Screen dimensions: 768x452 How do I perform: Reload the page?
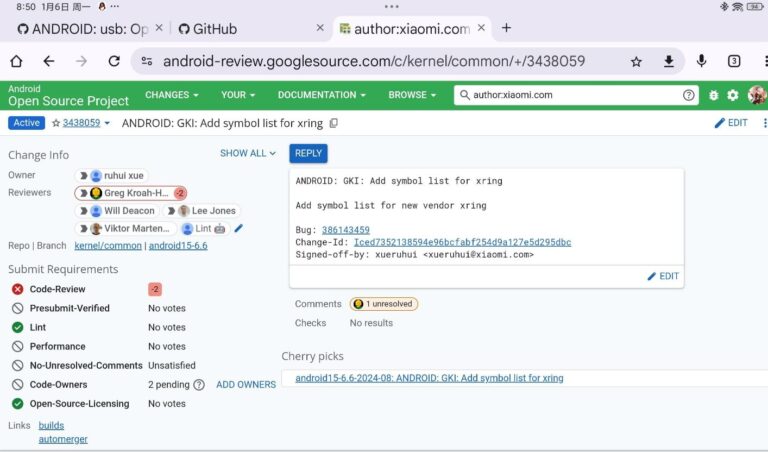point(114,61)
